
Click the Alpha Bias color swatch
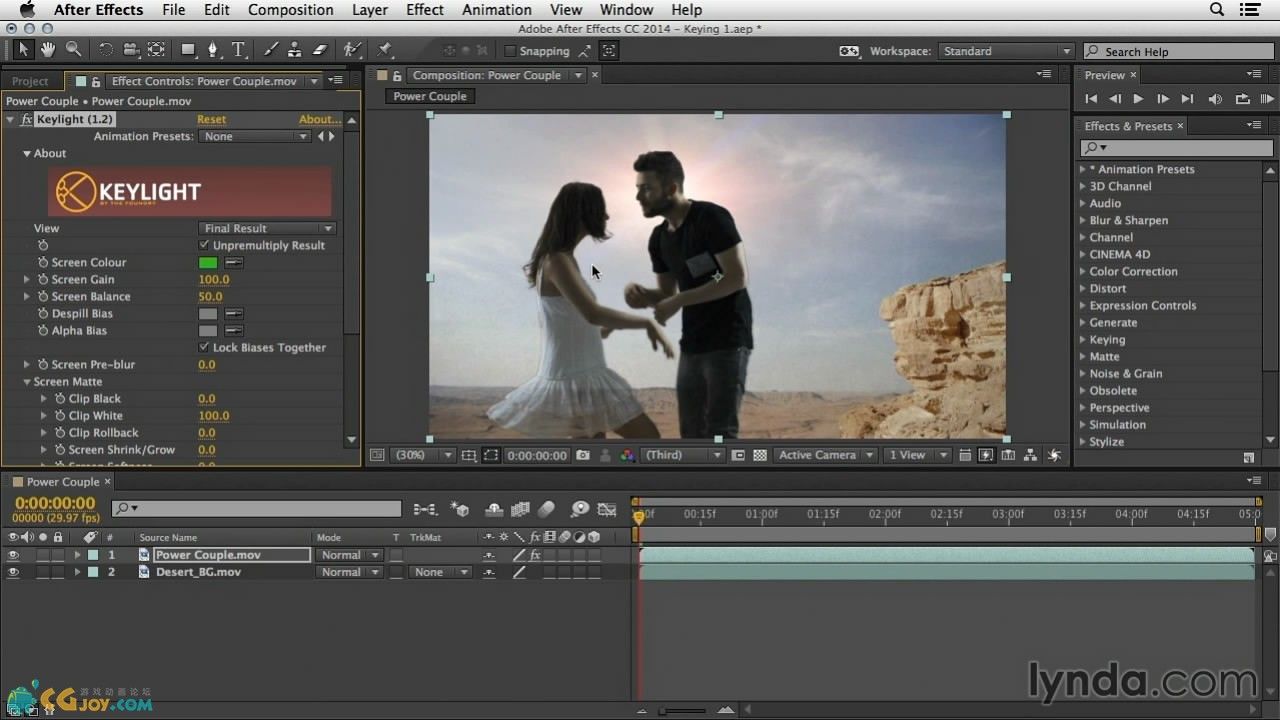tap(208, 330)
